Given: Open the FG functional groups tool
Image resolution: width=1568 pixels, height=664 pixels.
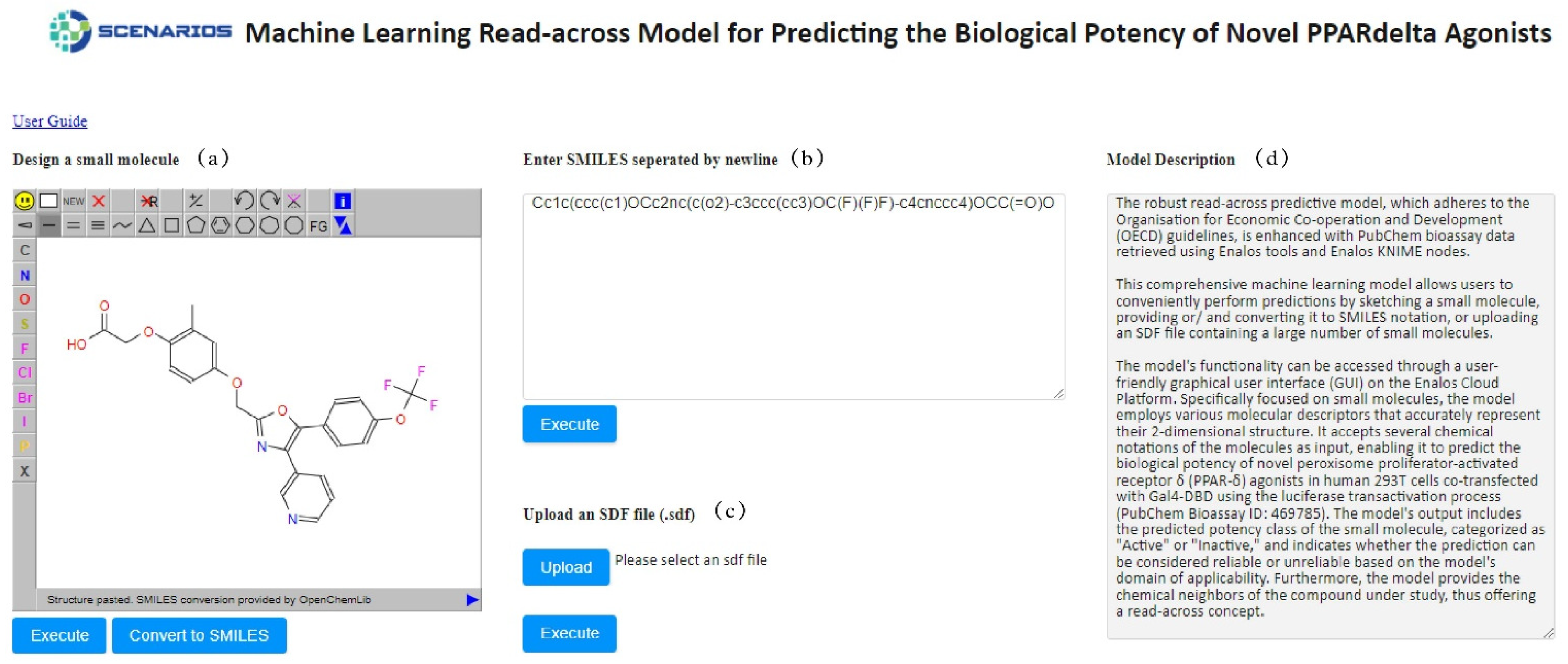Looking at the screenshot, I should pos(318,226).
